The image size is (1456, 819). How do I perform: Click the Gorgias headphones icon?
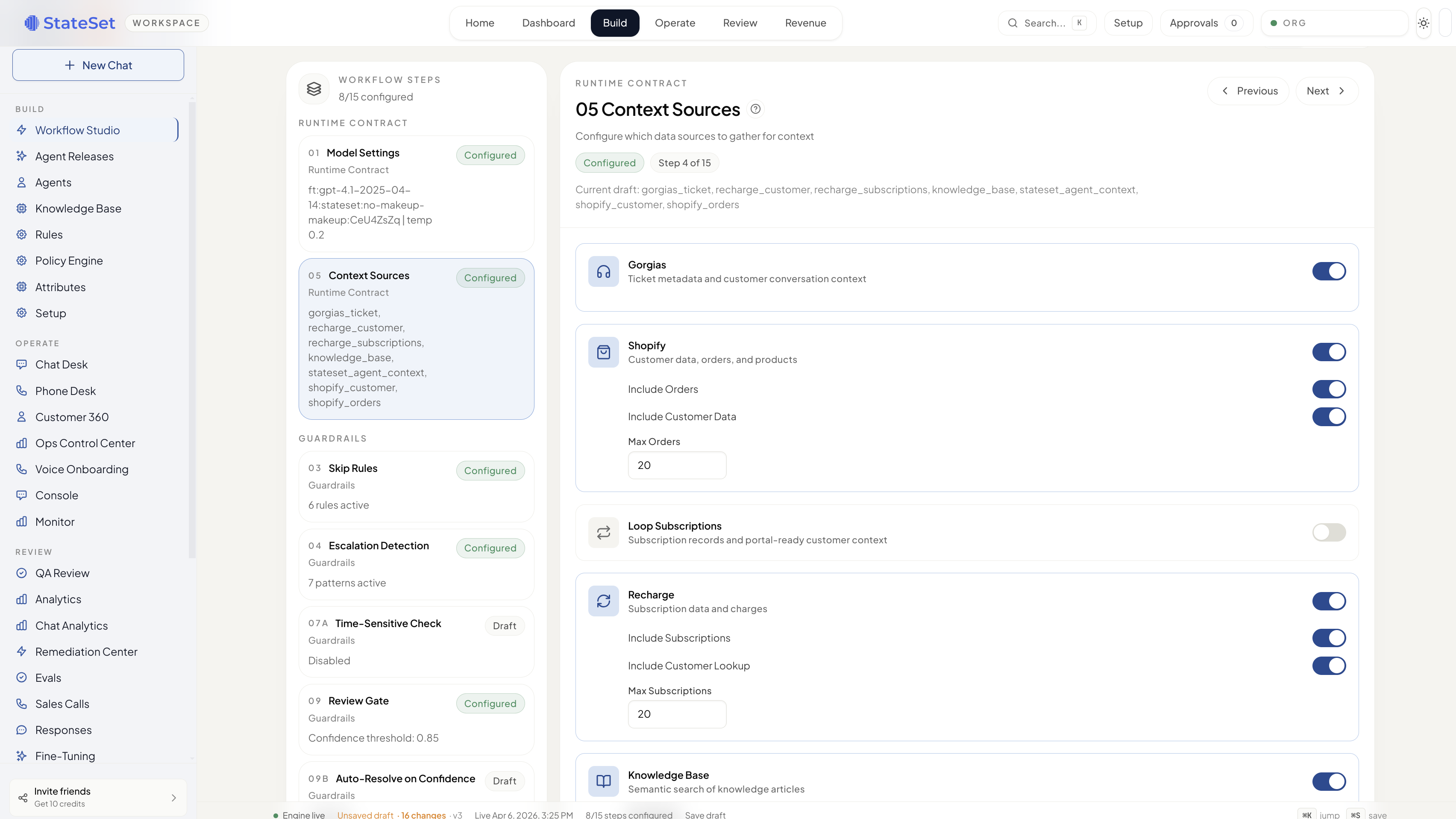(x=603, y=271)
